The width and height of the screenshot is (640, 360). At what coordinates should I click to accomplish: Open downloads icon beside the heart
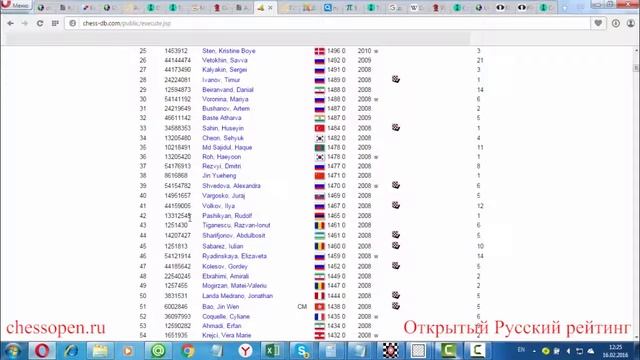616,23
